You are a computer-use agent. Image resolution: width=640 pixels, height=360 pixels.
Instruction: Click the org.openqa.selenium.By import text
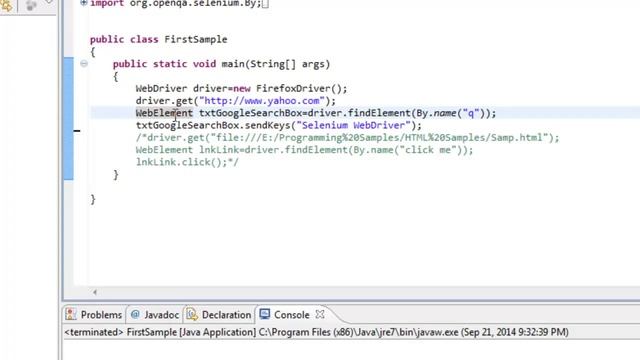196,3
